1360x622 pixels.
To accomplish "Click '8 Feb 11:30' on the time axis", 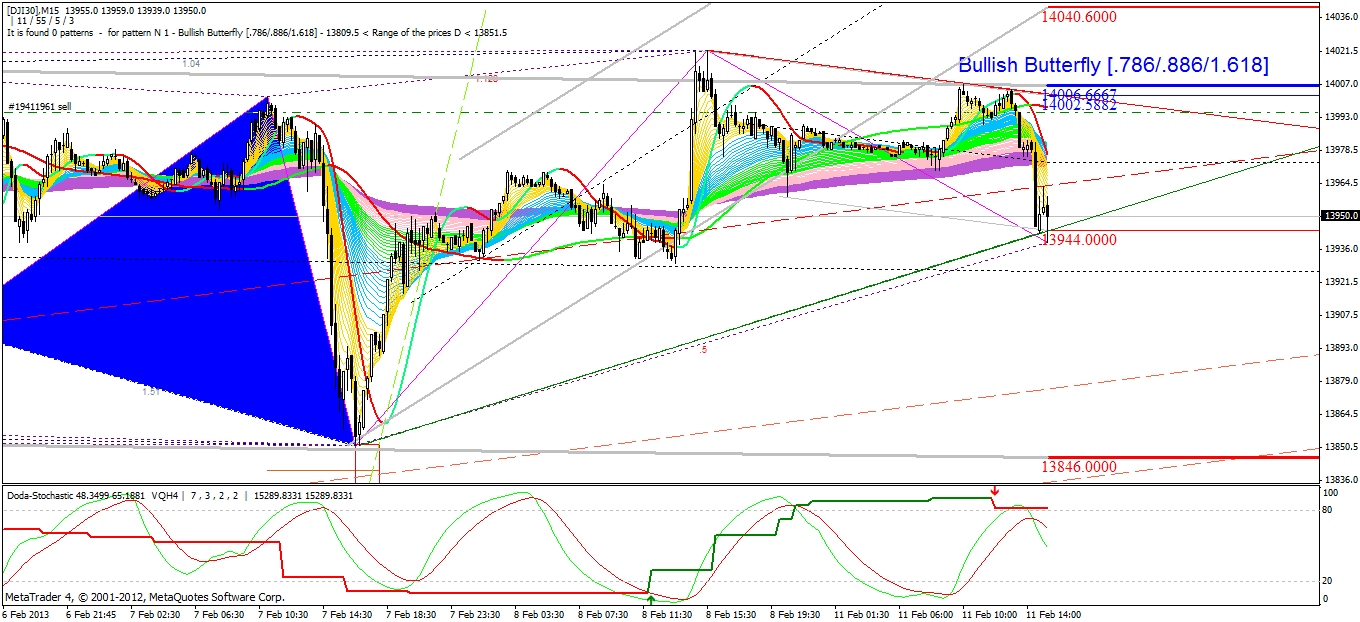I will pyautogui.click(x=668, y=614).
